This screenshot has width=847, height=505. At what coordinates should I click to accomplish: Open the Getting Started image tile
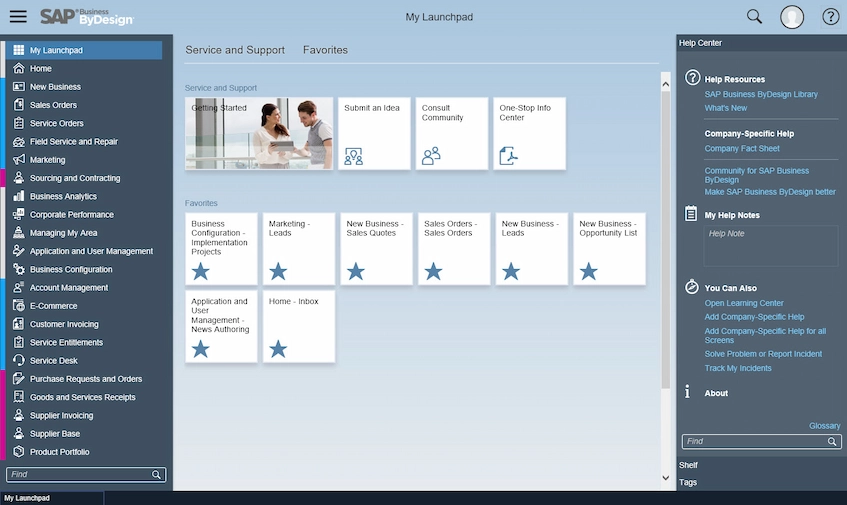259,133
